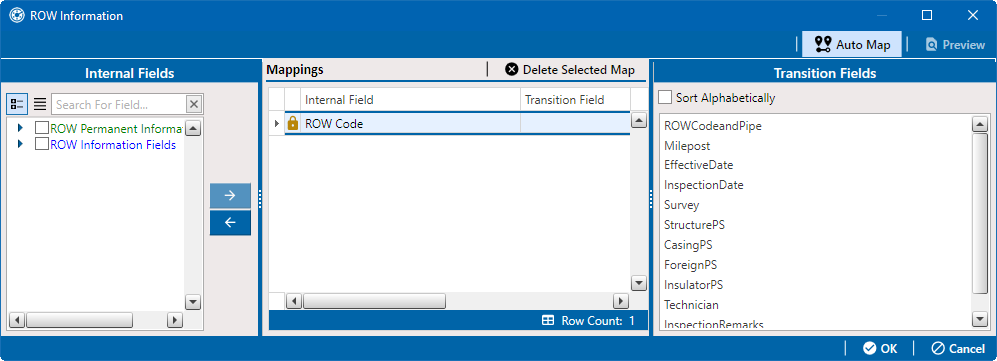This screenshot has width=997, height=361.
Task: Click Delete Selected Map
Action: coord(570,70)
